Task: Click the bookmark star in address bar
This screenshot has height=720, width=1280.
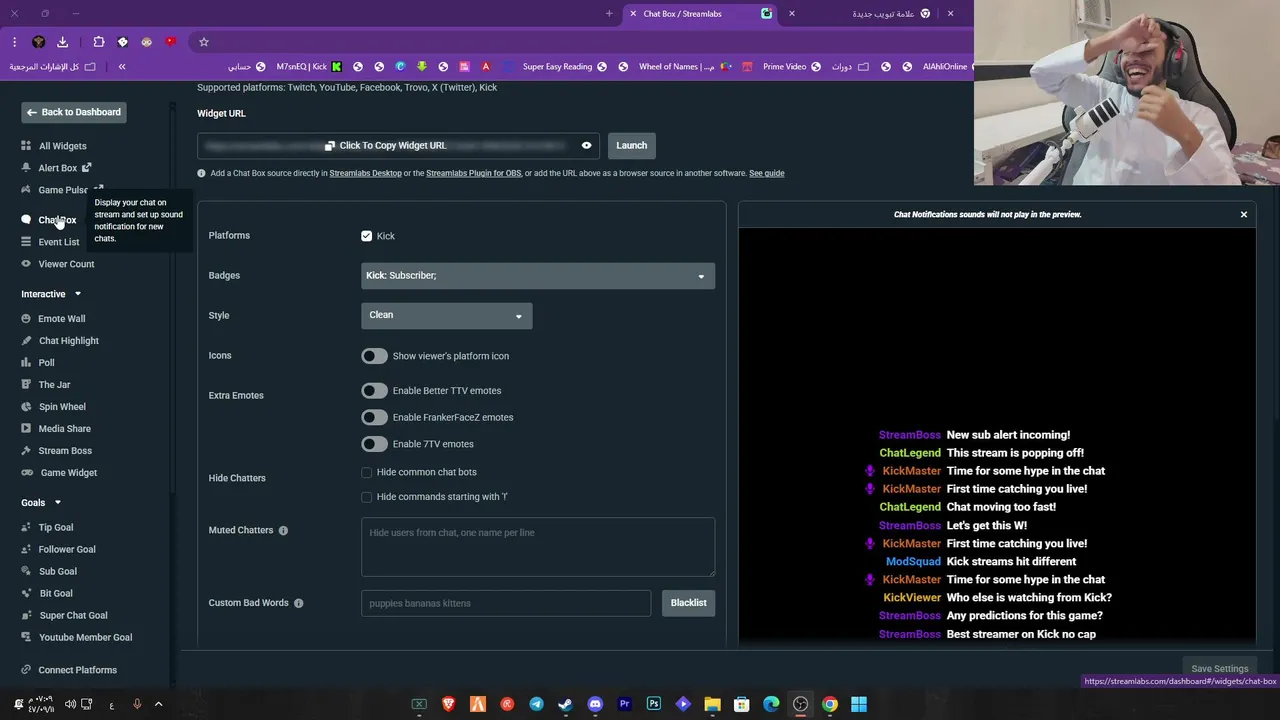Action: (x=204, y=42)
